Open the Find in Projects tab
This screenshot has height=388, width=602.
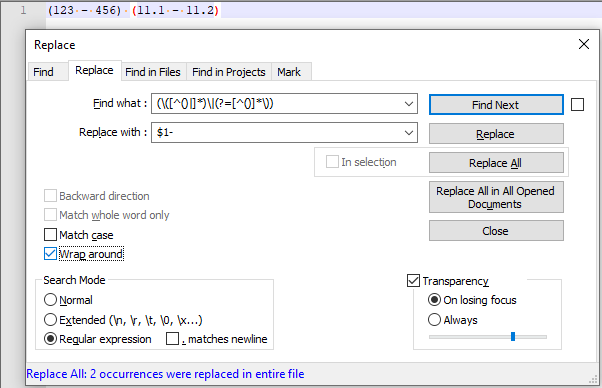click(x=229, y=72)
